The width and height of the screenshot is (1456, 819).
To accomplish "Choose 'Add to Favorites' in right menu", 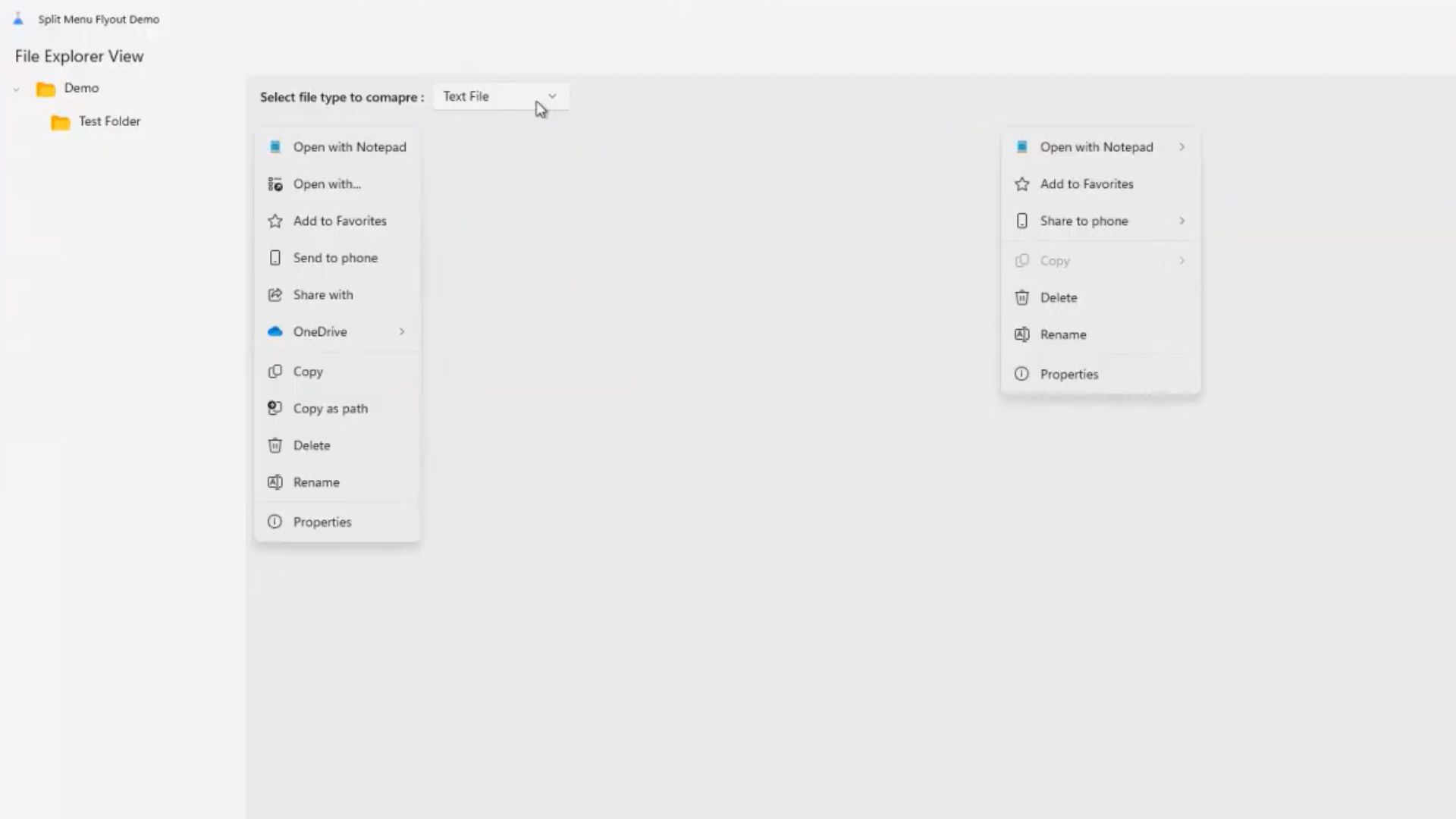I will (1101, 184).
